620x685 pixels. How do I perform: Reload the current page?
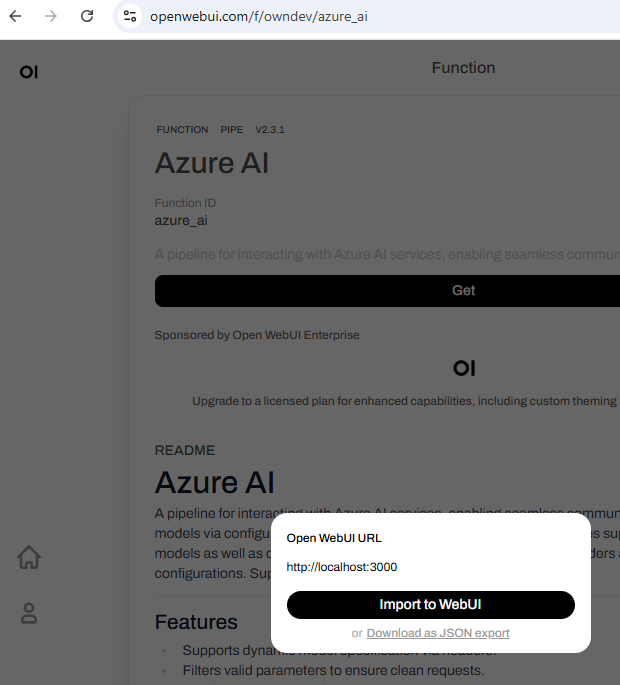87,16
